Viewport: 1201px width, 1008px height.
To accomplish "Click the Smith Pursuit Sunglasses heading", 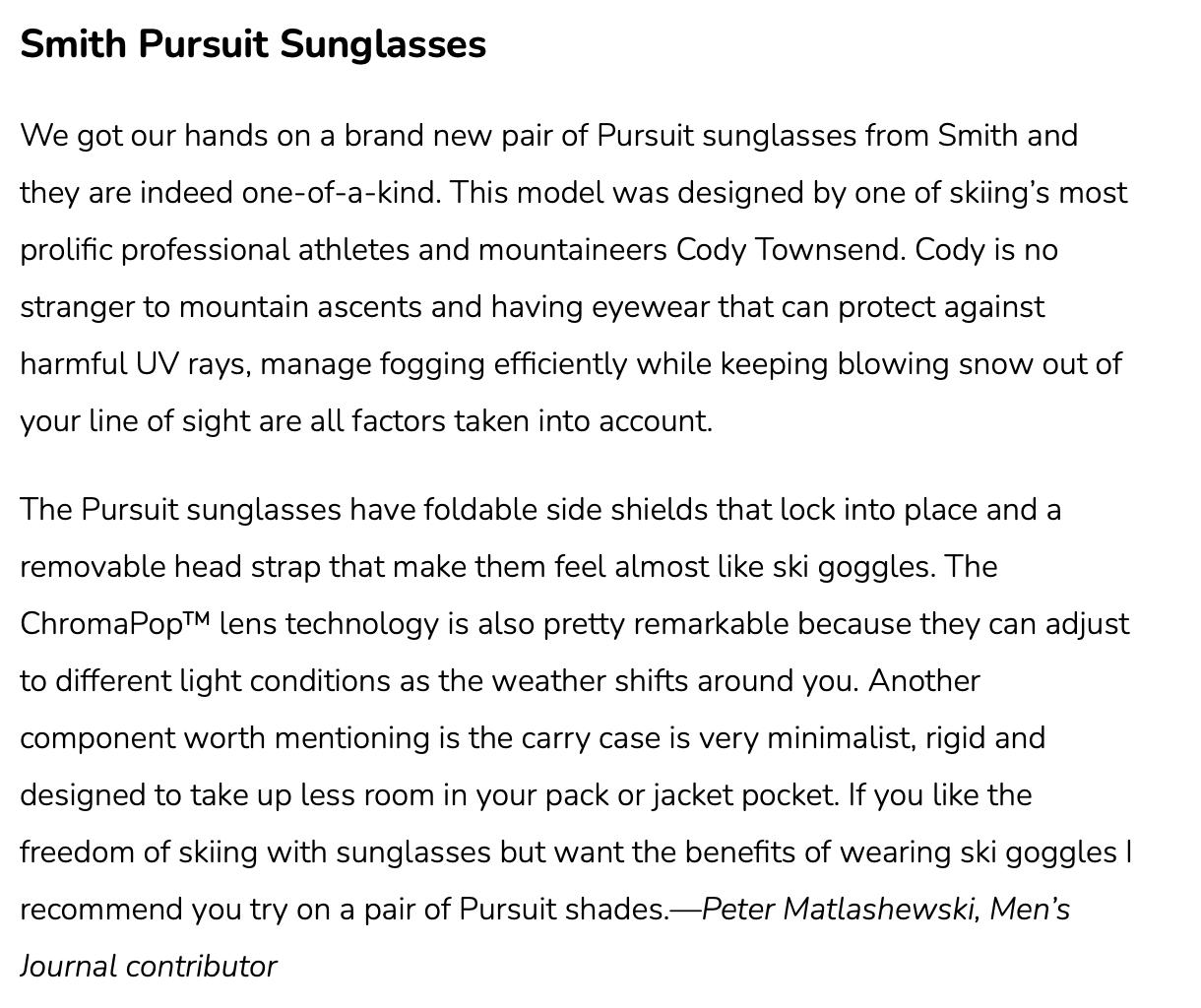I will tap(253, 45).
